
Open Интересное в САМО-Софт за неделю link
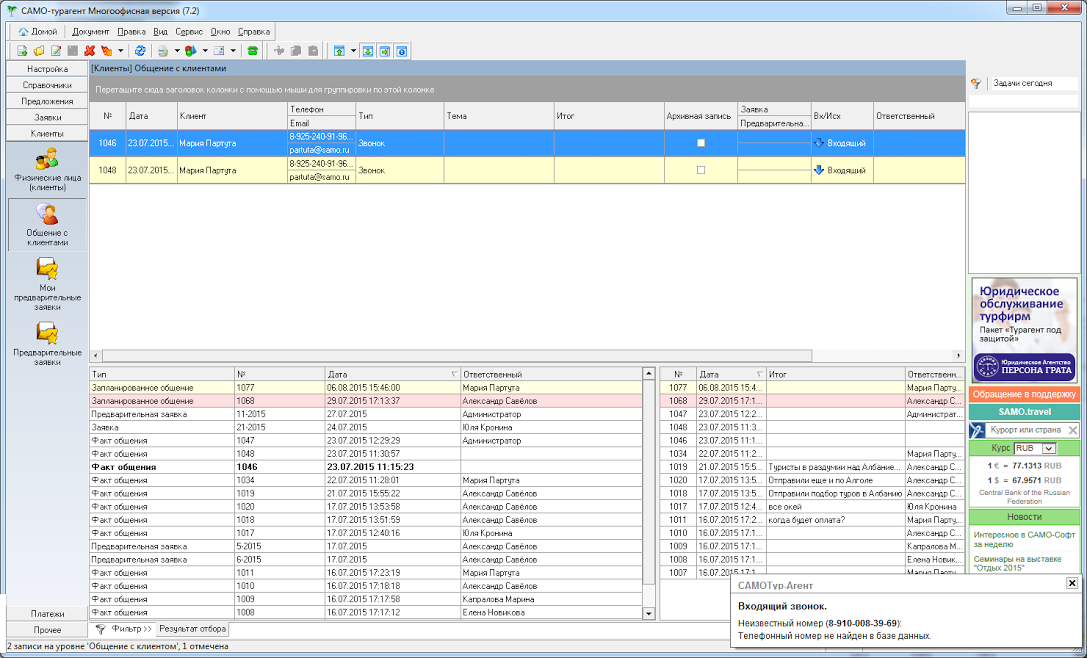(x=1024, y=539)
